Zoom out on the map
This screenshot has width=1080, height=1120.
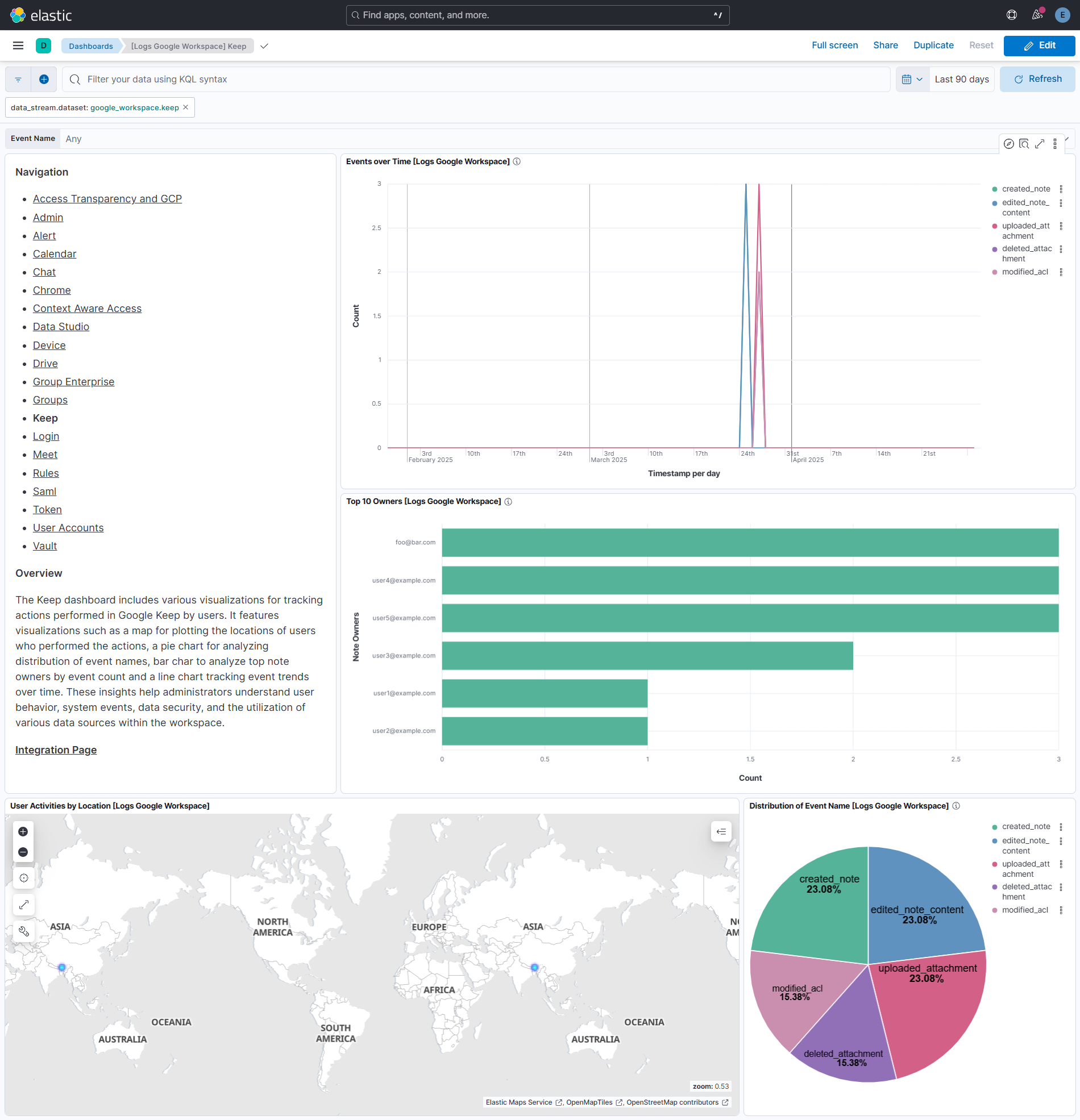point(23,852)
